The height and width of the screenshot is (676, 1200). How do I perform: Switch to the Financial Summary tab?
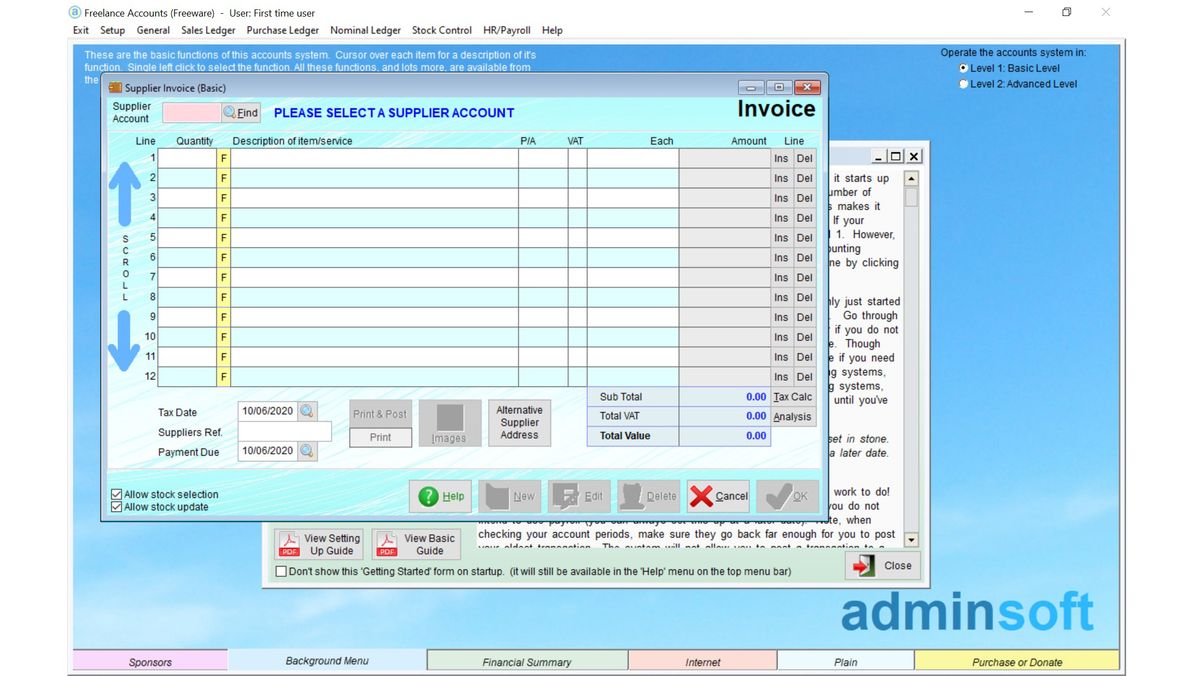pyautogui.click(x=527, y=661)
